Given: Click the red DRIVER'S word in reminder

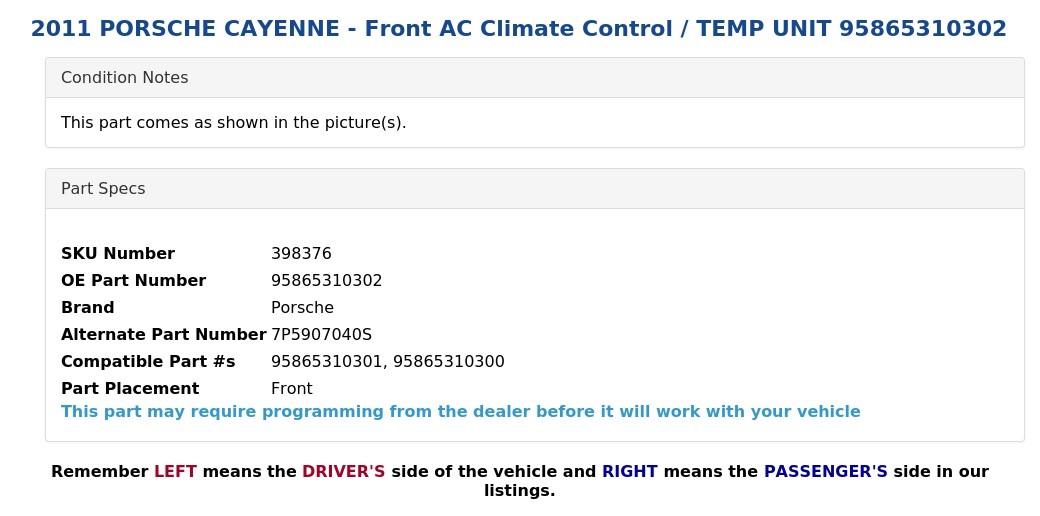Looking at the screenshot, I should 344,472.
